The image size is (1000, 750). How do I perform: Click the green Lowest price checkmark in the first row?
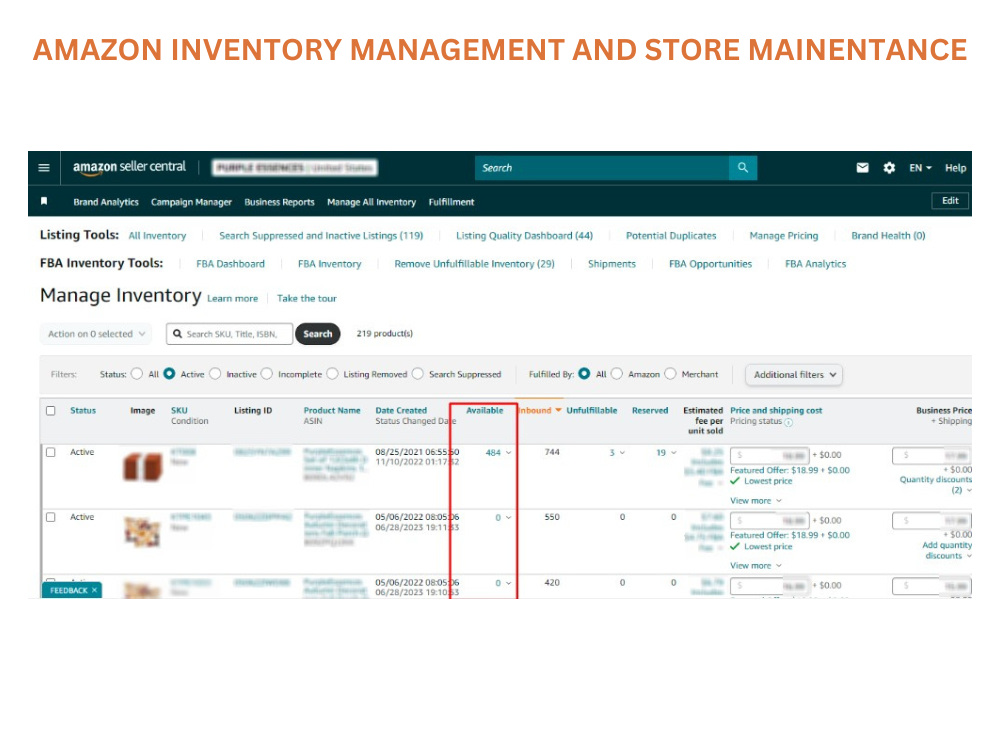pyautogui.click(x=735, y=481)
